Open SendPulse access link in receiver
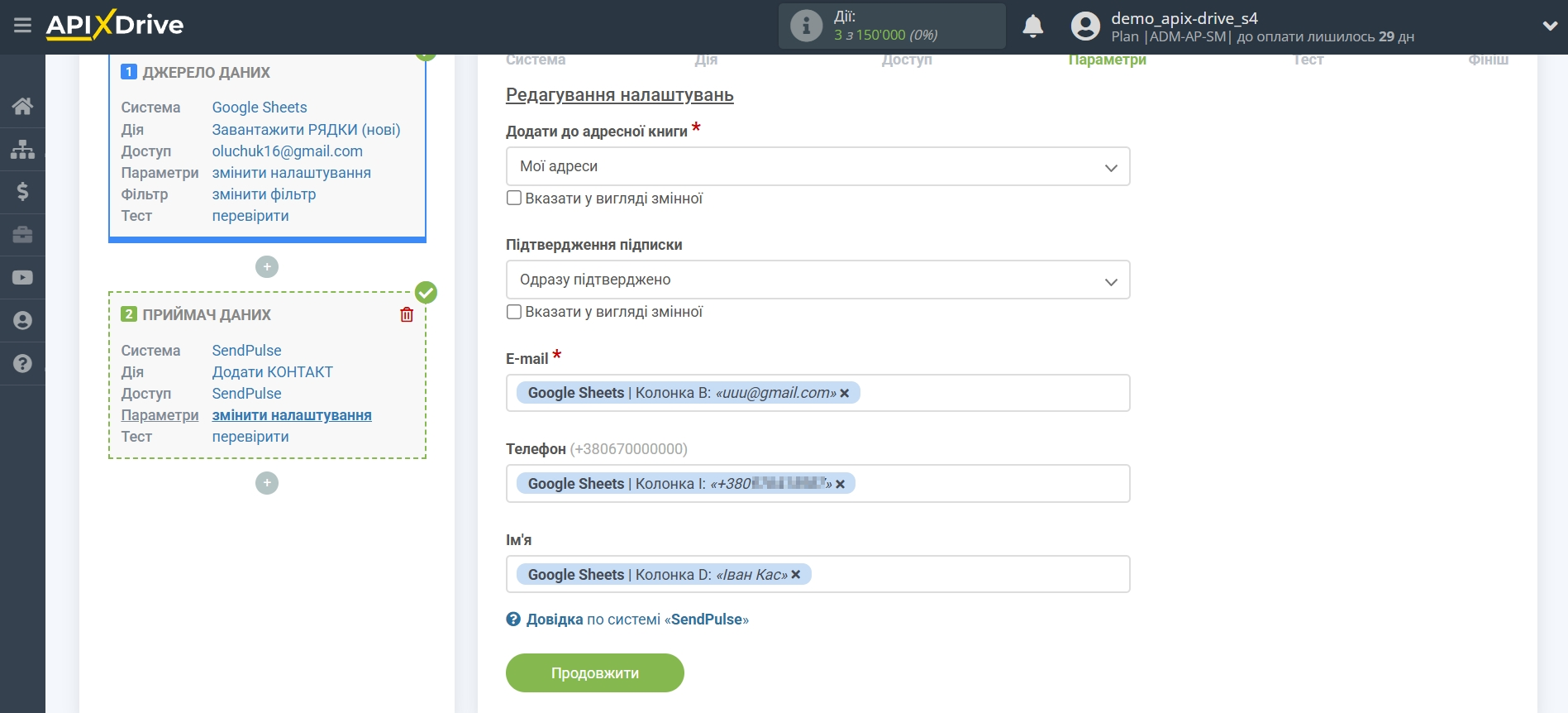Image resolution: width=1568 pixels, height=713 pixels. point(246,394)
